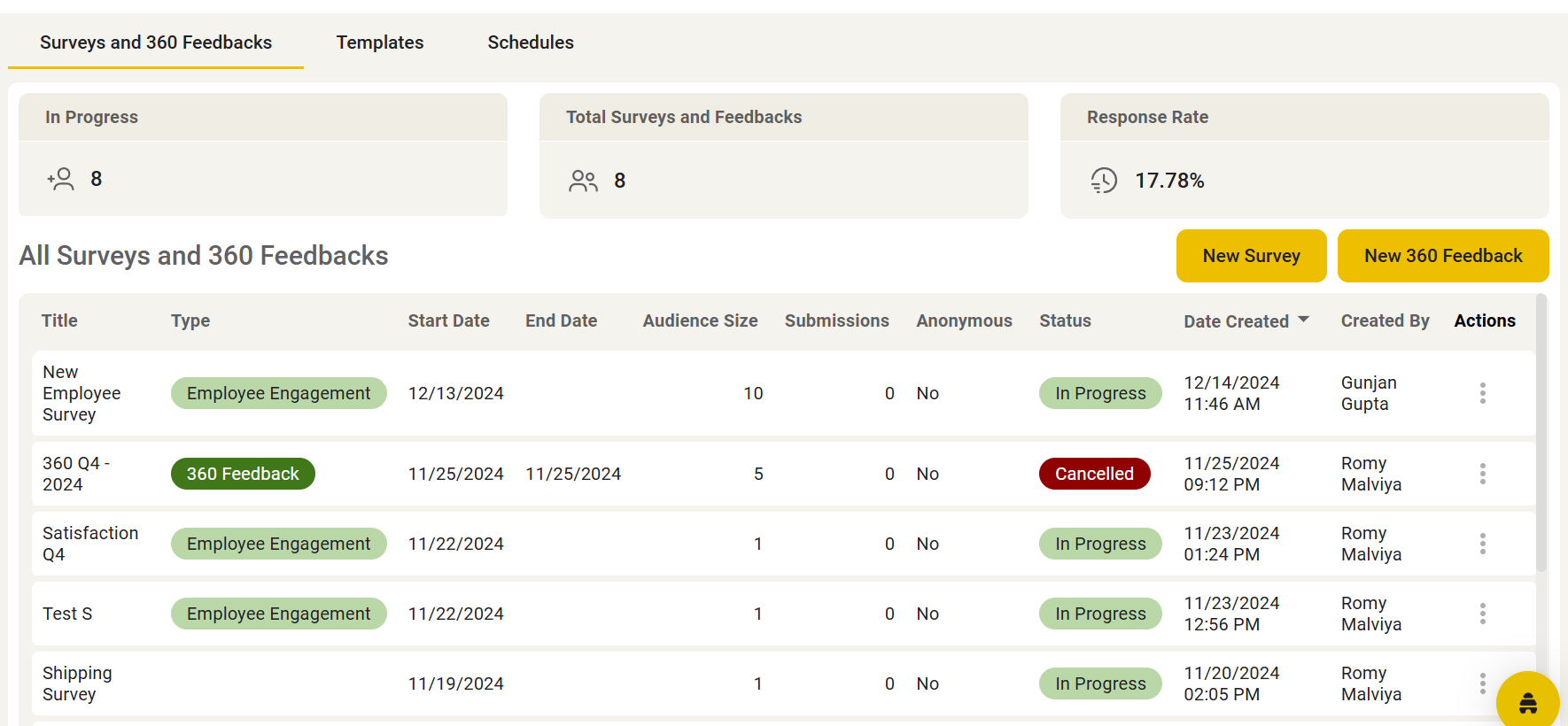Click In Progress status of Shipping Survey
Screen dimensions: 1568x726
(1100, 684)
